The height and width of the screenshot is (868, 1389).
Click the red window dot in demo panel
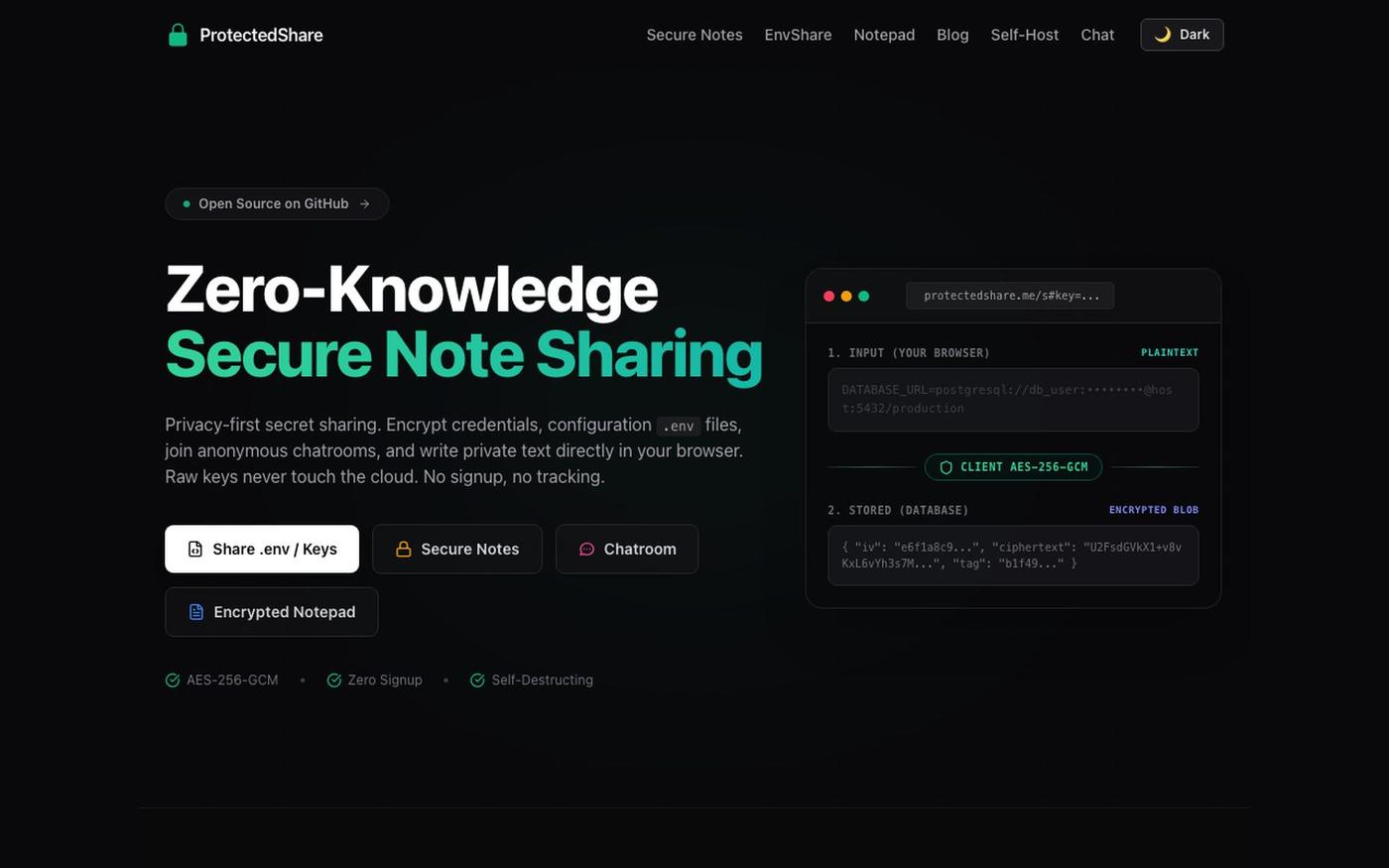click(x=829, y=296)
